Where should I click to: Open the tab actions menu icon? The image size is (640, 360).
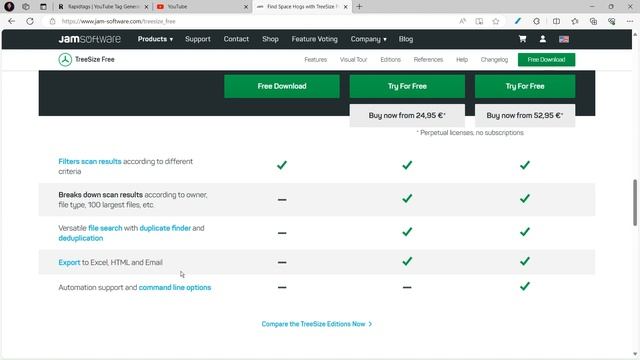click(43, 7)
